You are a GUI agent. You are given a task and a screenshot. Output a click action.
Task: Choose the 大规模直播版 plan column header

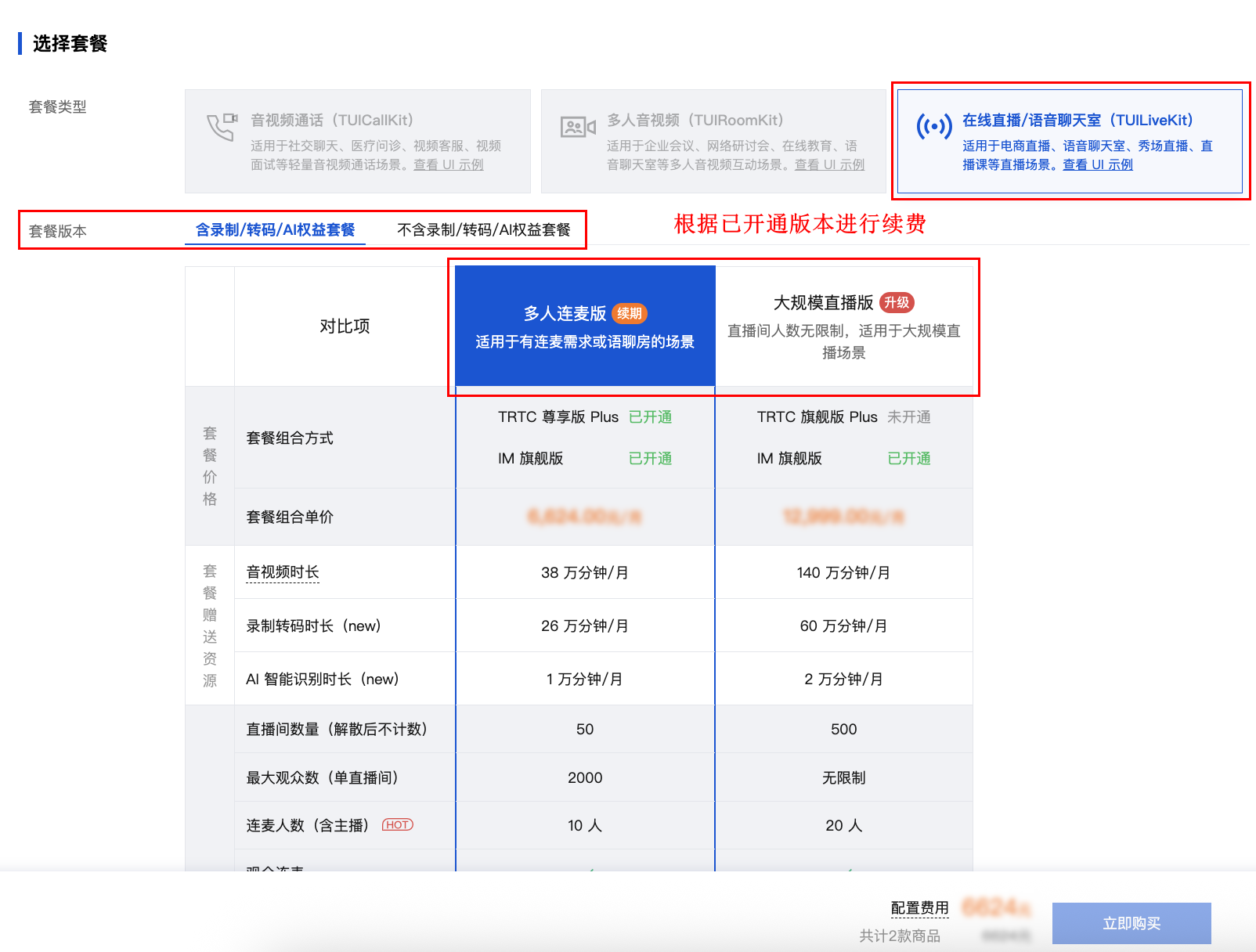coord(843,326)
